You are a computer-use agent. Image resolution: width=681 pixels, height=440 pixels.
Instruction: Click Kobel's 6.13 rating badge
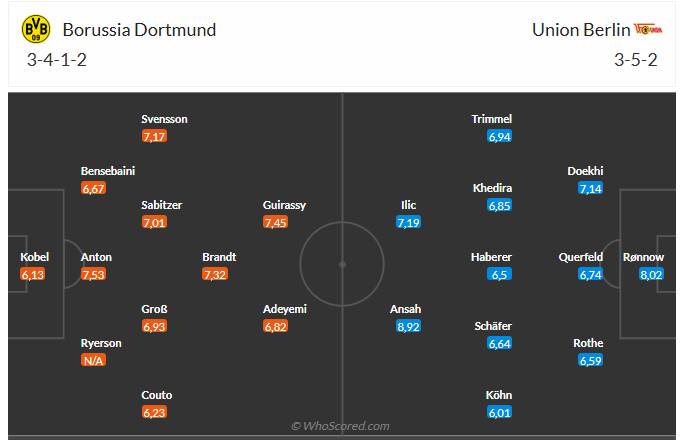[33, 274]
